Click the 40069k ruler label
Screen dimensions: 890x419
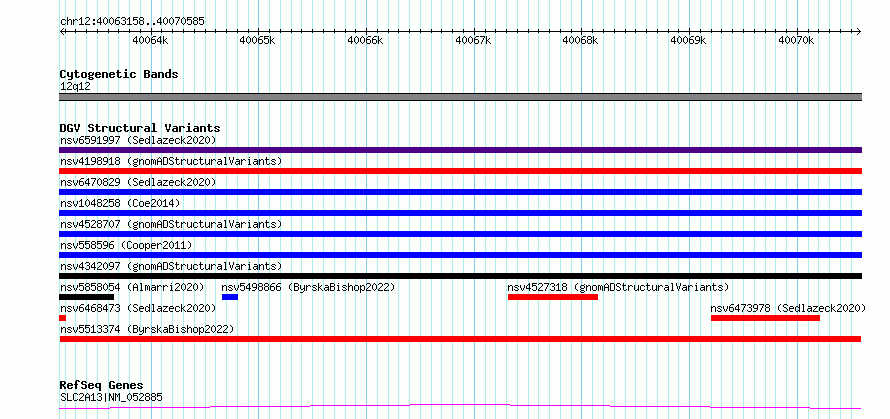pyautogui.click(x=689, y=40)
